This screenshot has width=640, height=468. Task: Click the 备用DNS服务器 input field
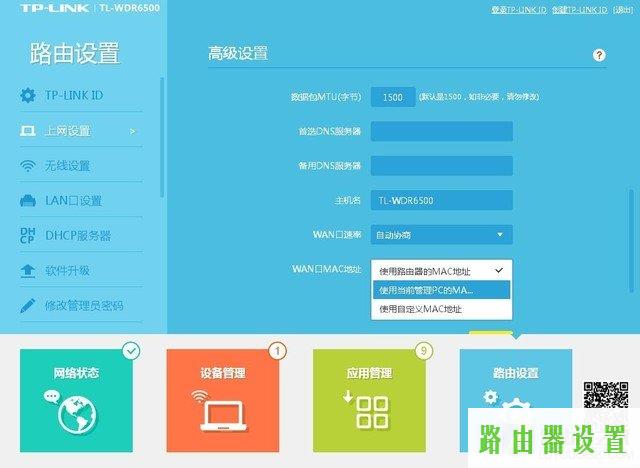(442, 166)
